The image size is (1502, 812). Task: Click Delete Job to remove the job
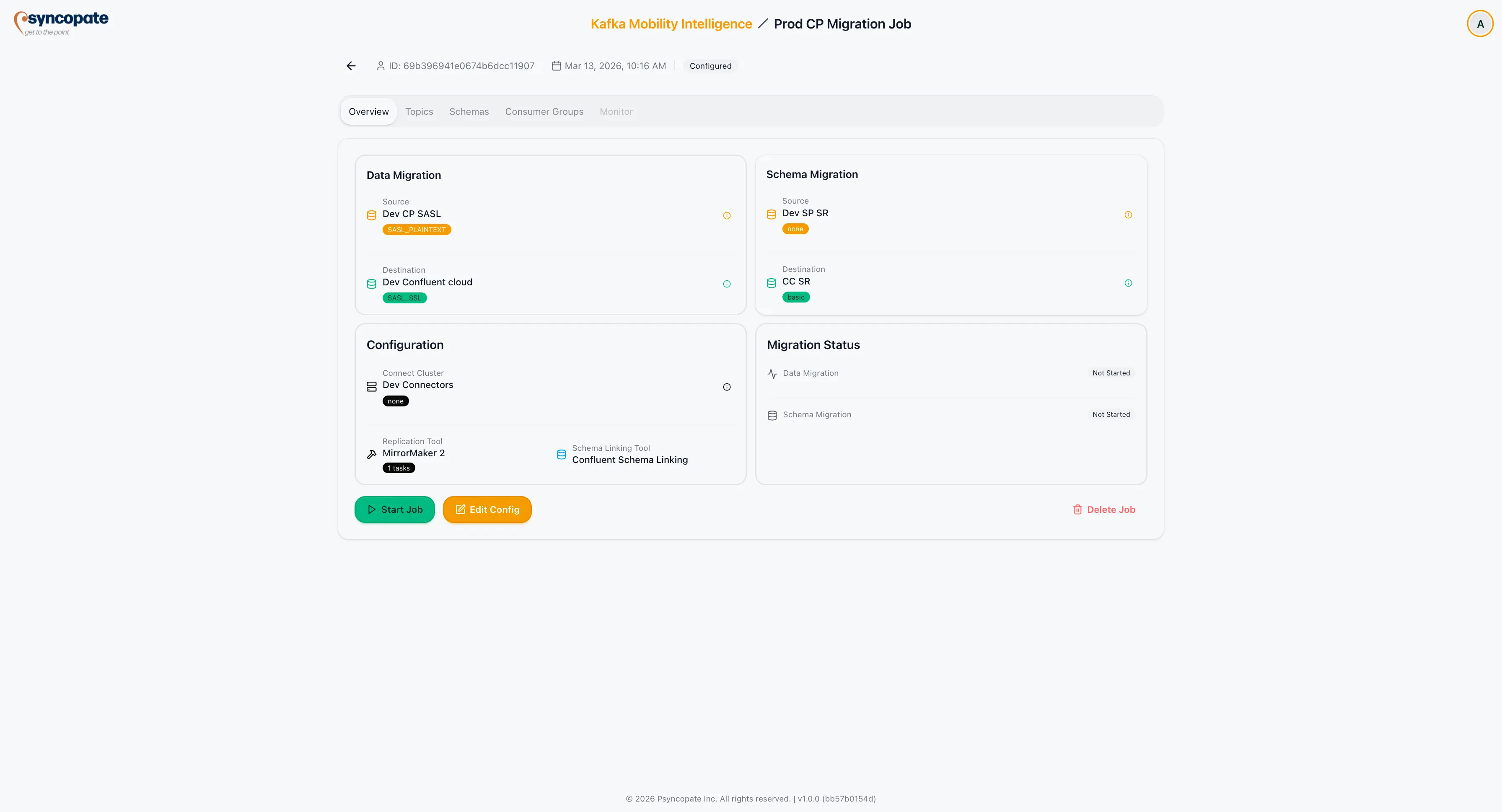point(1104,509)
